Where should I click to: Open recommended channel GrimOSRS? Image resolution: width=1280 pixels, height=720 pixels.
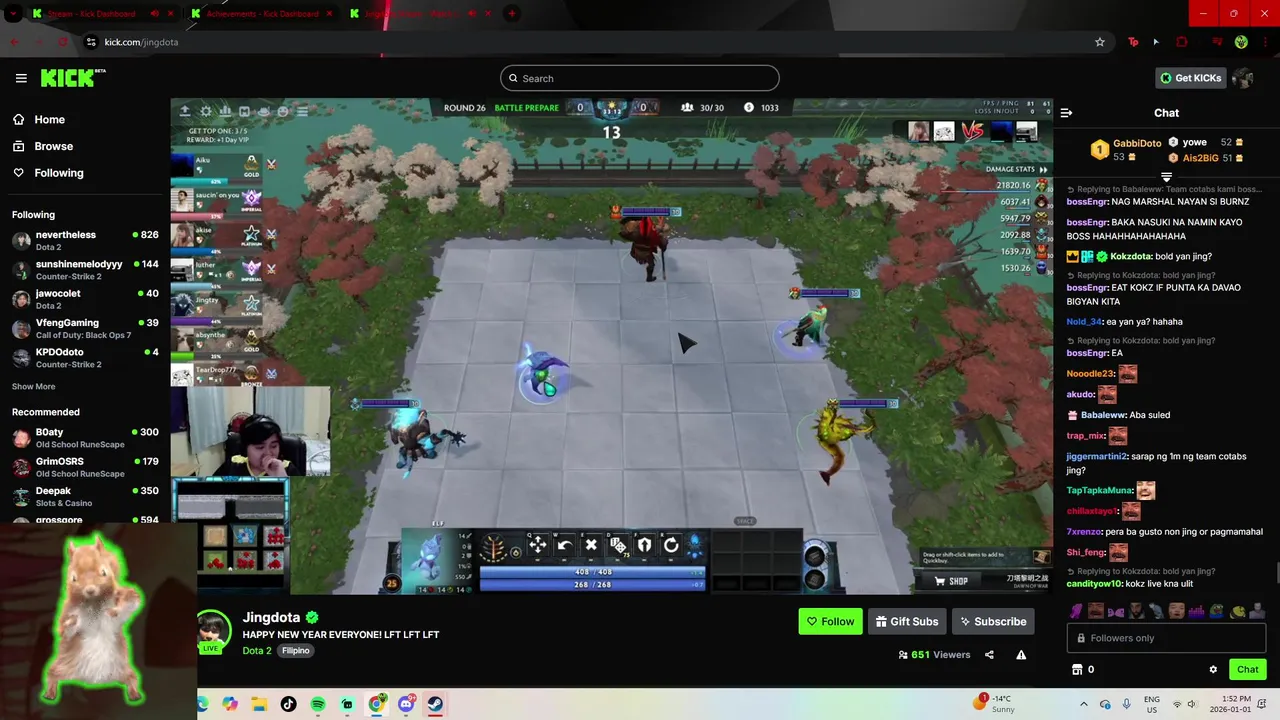(85, 467)
